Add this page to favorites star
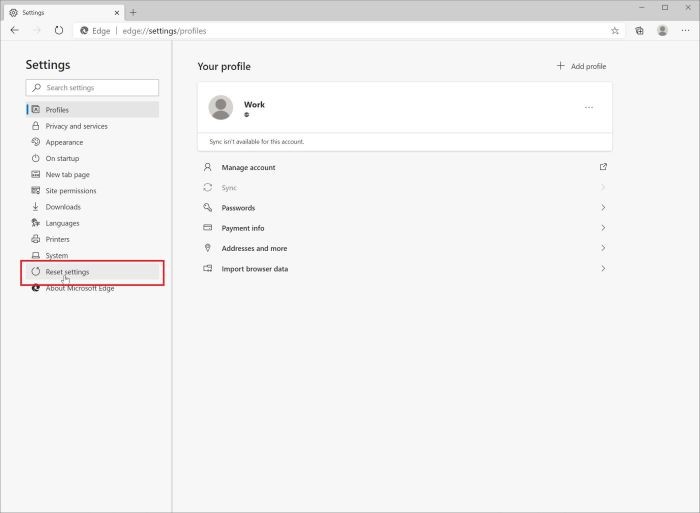 coord(615,31)
